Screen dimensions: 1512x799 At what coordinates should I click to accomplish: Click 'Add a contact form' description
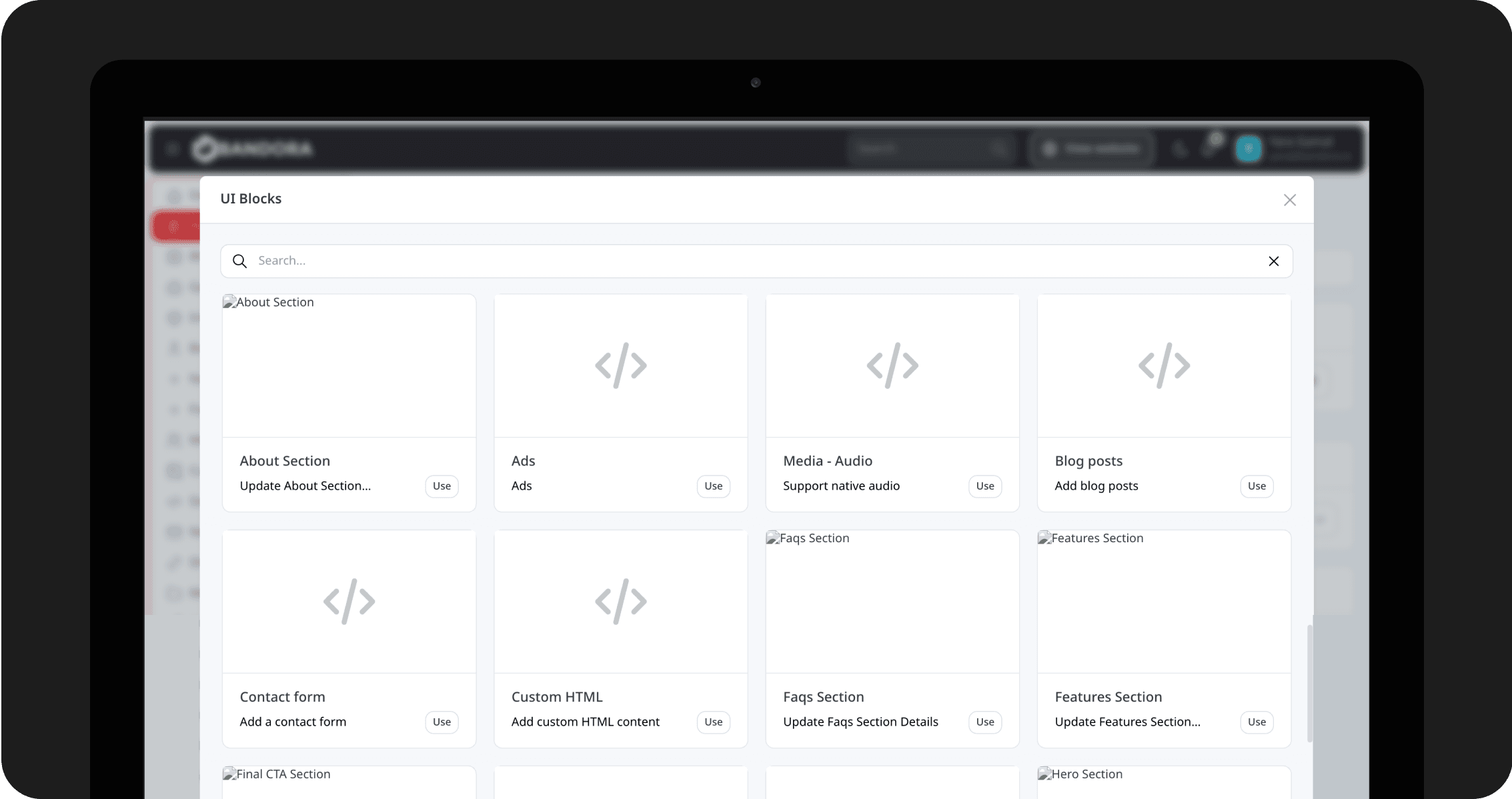293,722
